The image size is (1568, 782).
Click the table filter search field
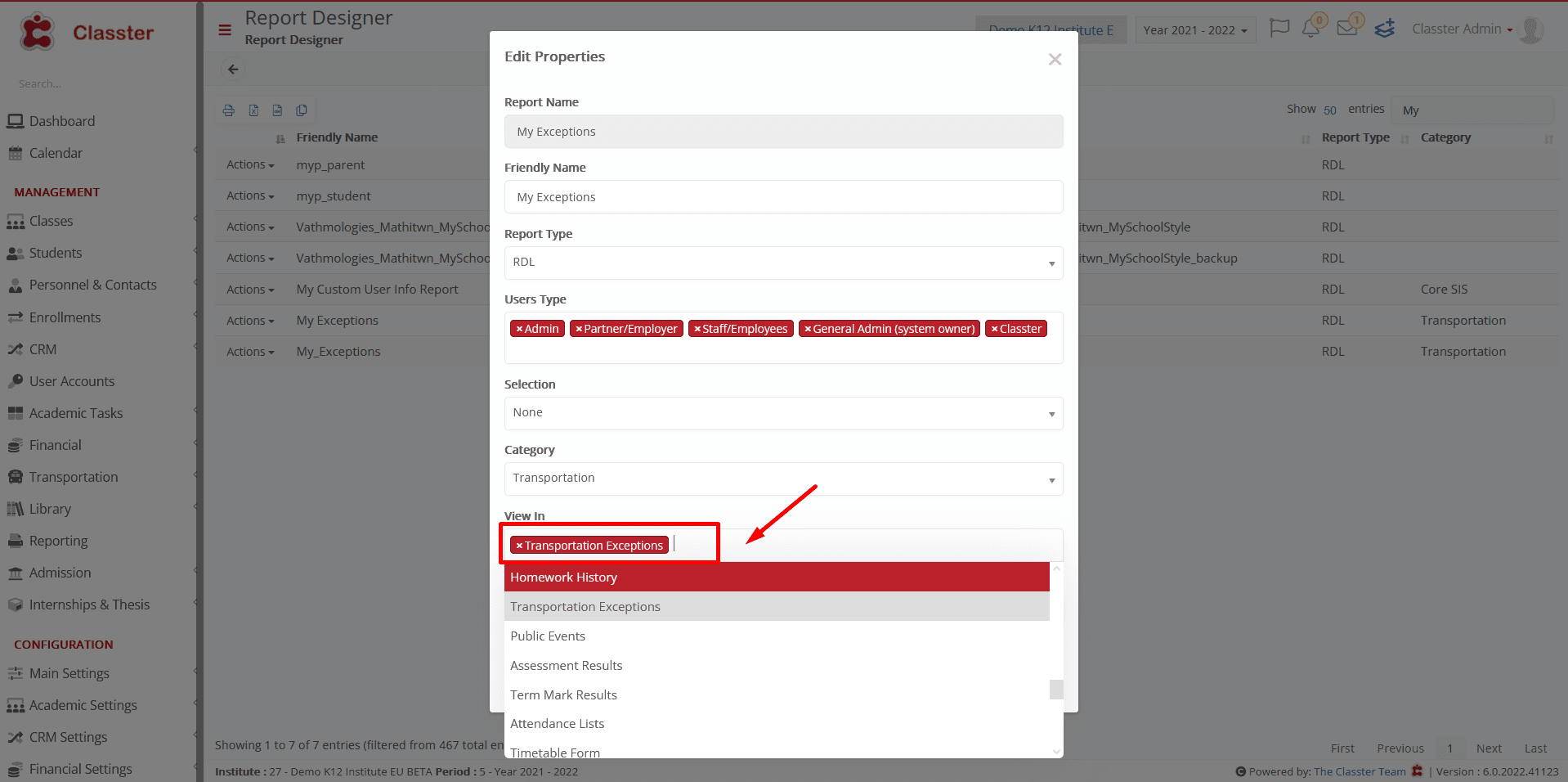click(1472, 110)
